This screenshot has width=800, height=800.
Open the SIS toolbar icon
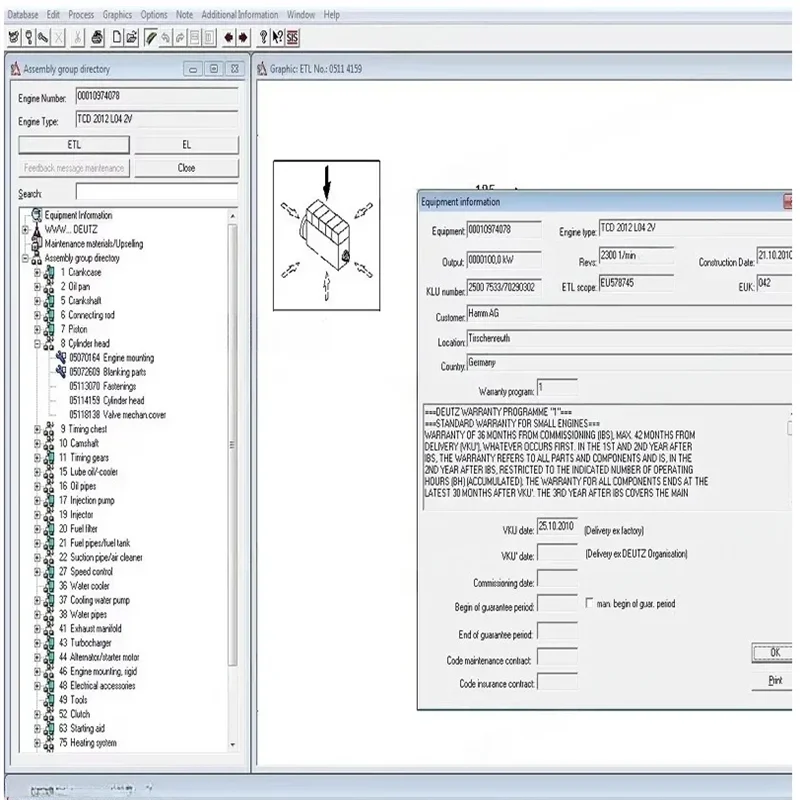coord(292,37)
